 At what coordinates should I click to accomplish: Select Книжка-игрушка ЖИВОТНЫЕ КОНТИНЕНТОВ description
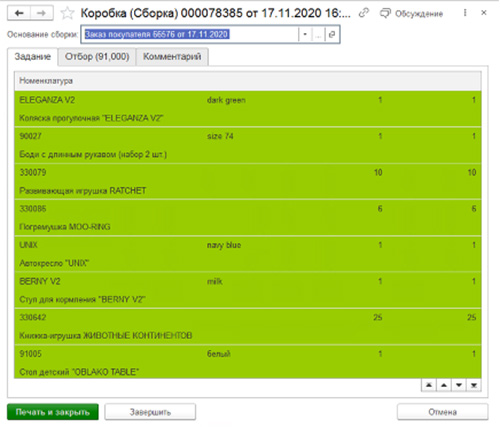[x=106, y=335]
